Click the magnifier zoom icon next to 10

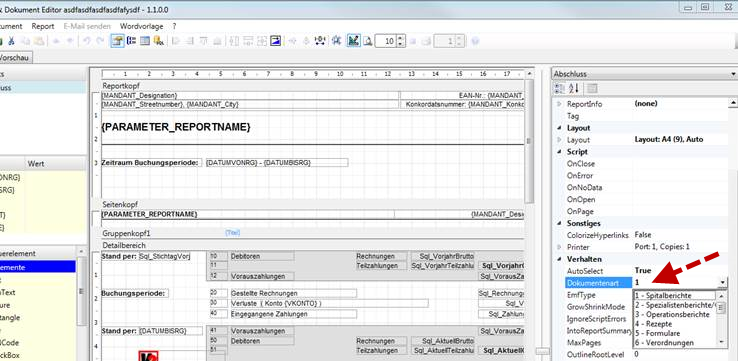[x=368, y=41]
